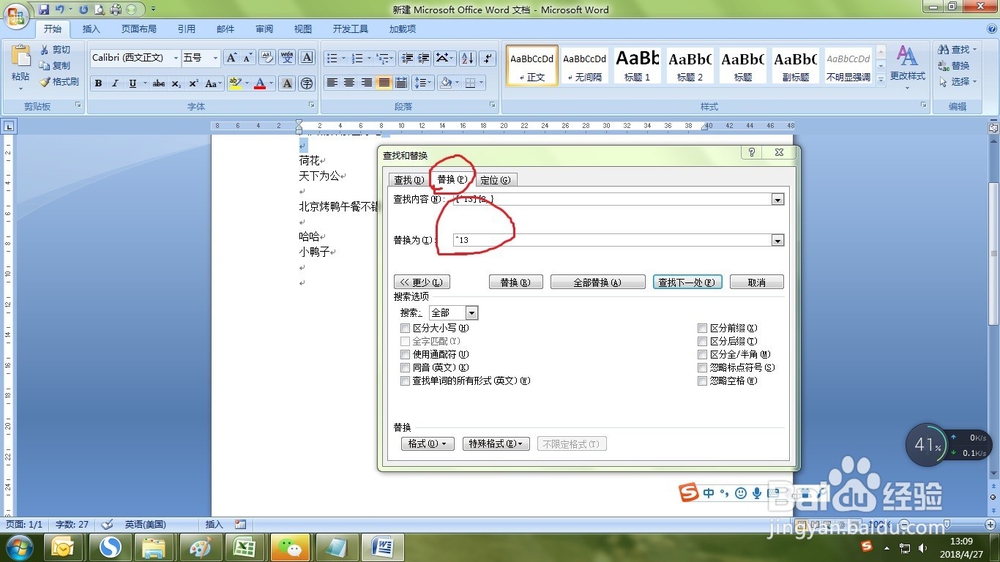Enable 区分后缀 checkbox
The height and width of the screenshot is (562, 1000).
702,341
